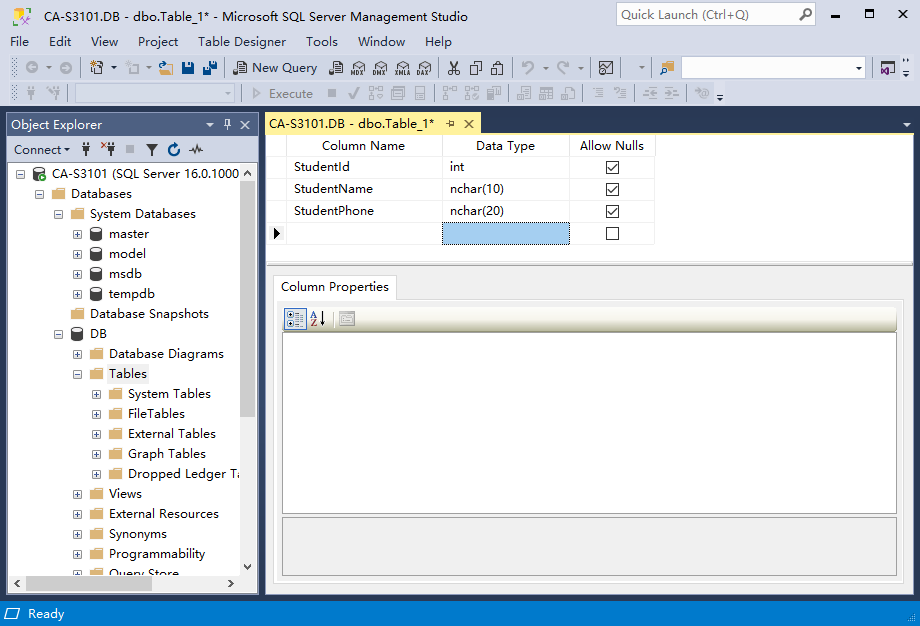Collapse the Tables folder node
Screen dimensions: 920x626
pos(77,374)
